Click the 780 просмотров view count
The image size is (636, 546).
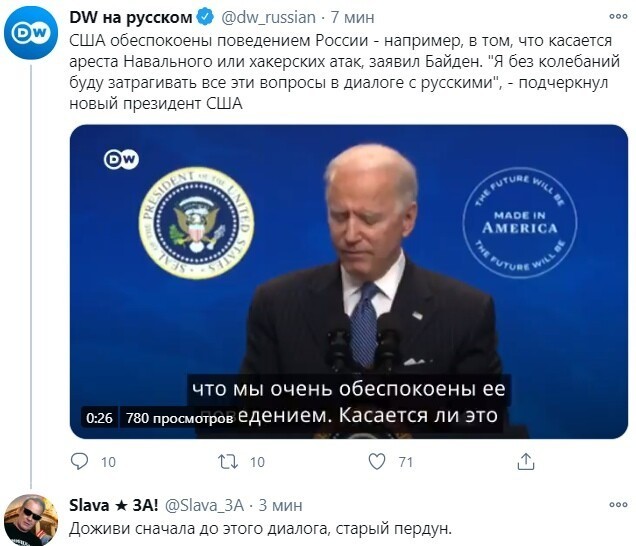point(179,418)
